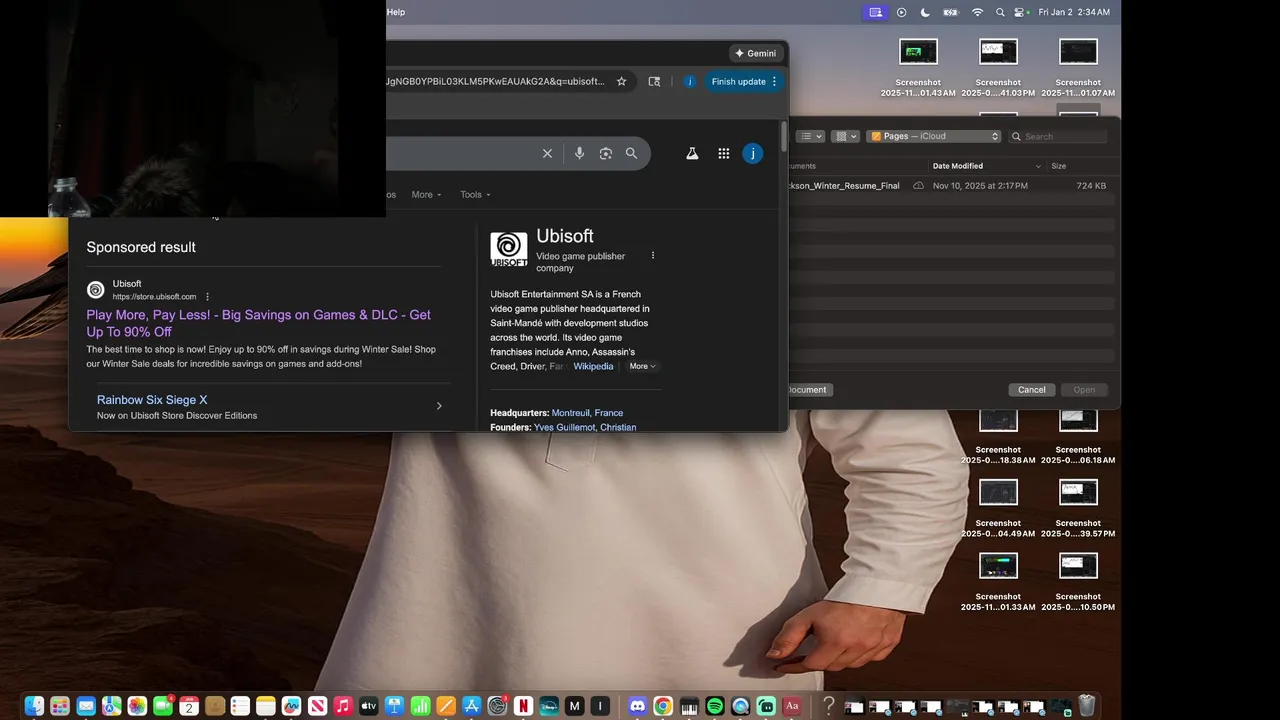Screen dimensions: 1280x720
Task: Open Montreuil, France headquarters link
Action: (x=587, y=413)
